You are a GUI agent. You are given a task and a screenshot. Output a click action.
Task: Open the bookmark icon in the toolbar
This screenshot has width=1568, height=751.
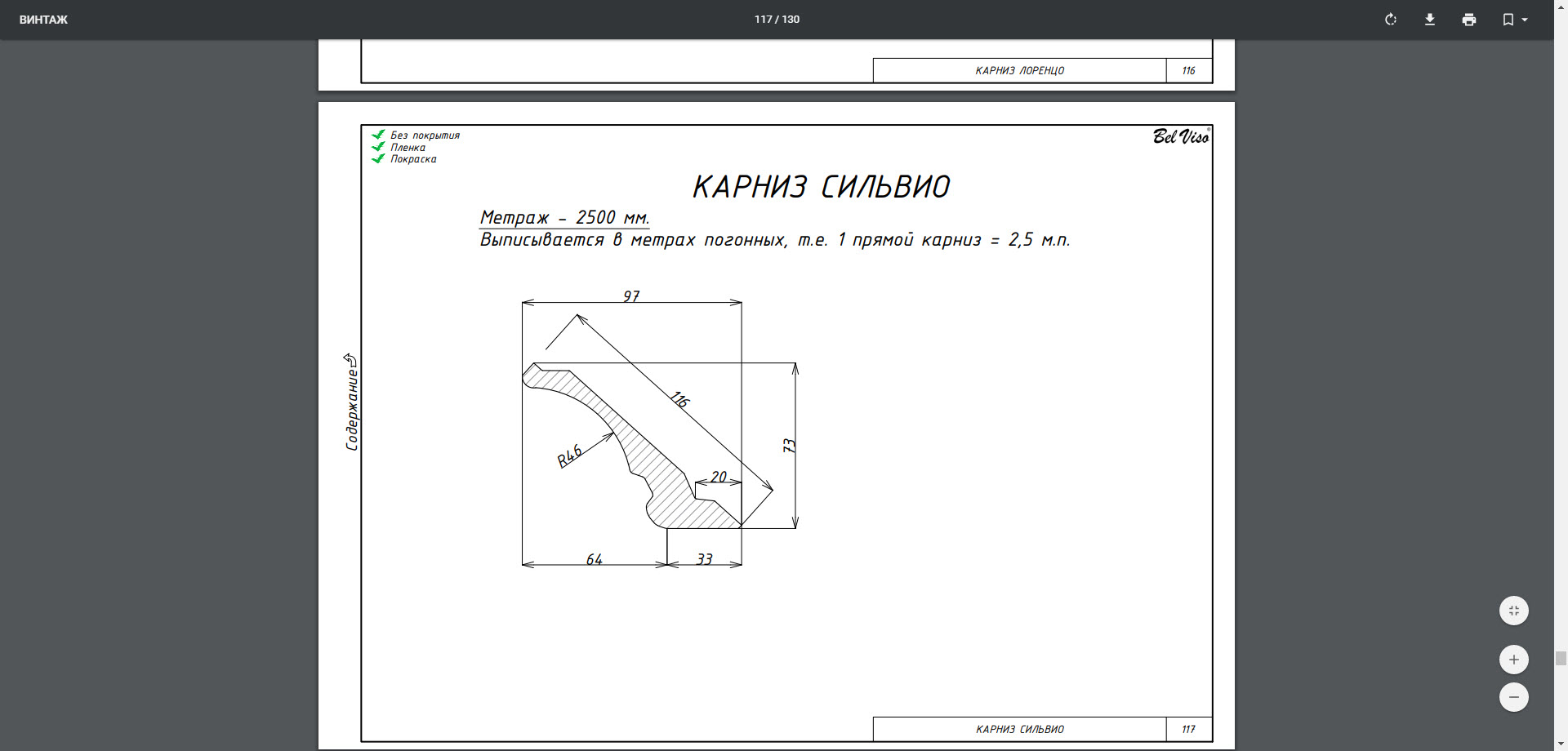pyautogui.click(x=1508, y=20)
